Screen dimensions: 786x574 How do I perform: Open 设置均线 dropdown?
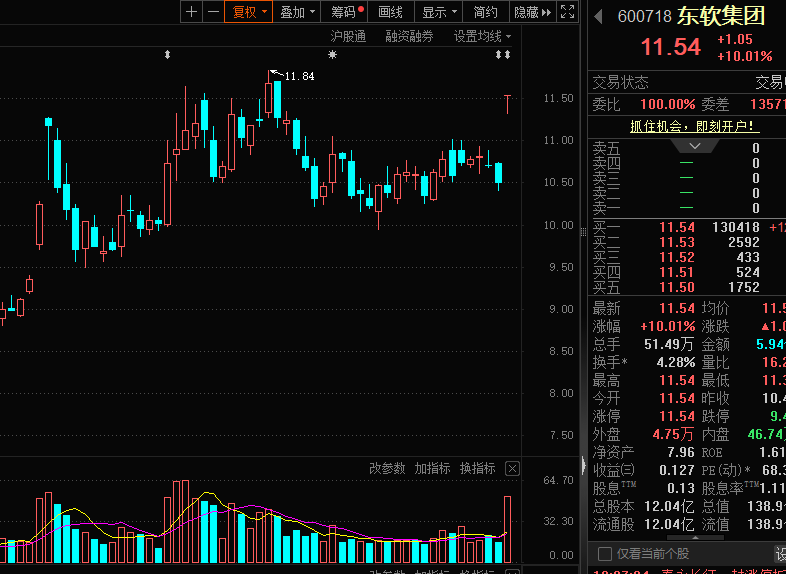pyautogui.click(x=482, y=37)
